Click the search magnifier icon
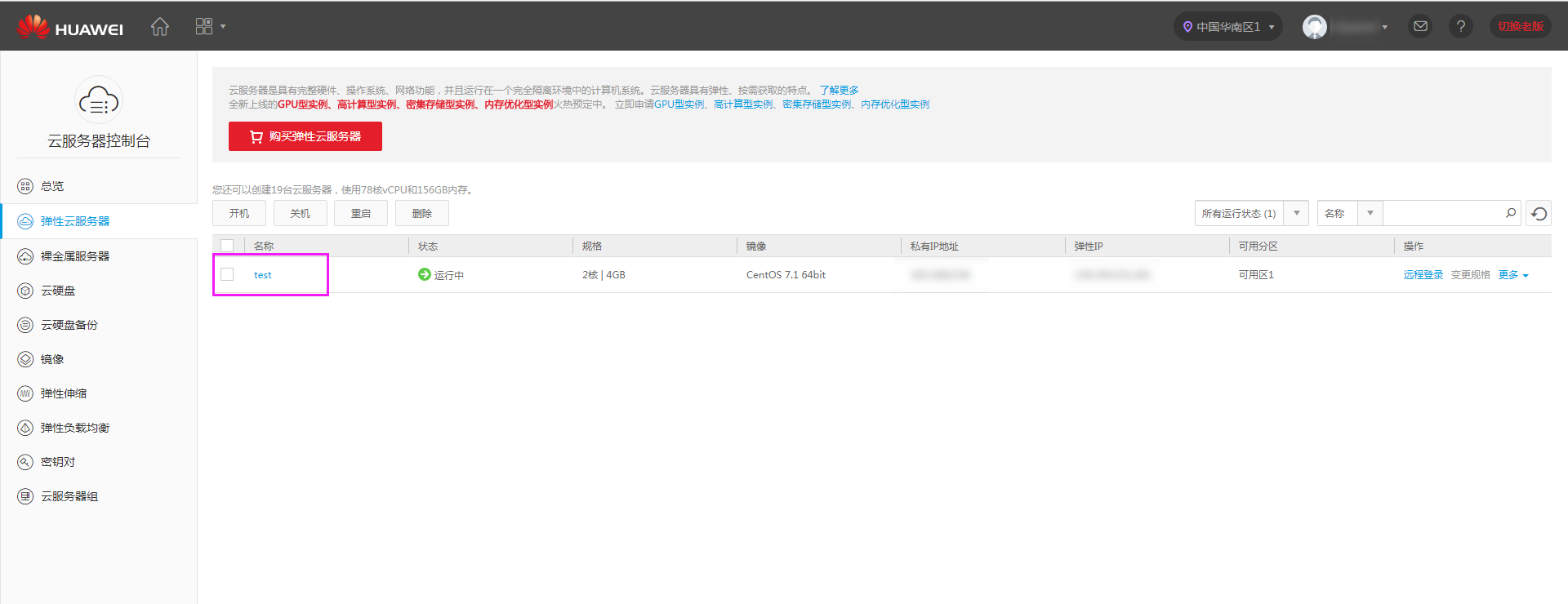Image resolution: width=1568 pixels, height=604 pixels. (1510, 213)
